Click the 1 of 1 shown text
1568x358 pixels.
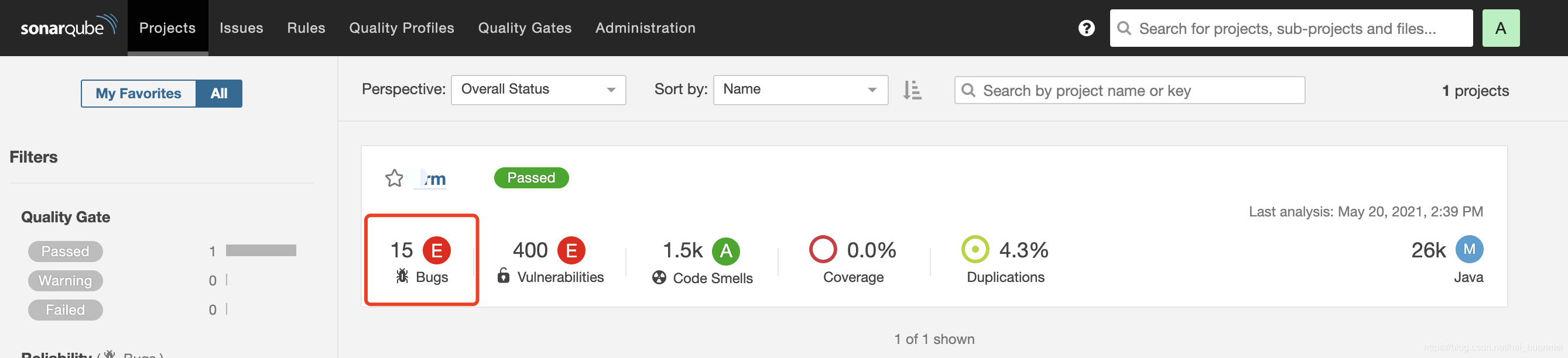(x=934, y=339)
